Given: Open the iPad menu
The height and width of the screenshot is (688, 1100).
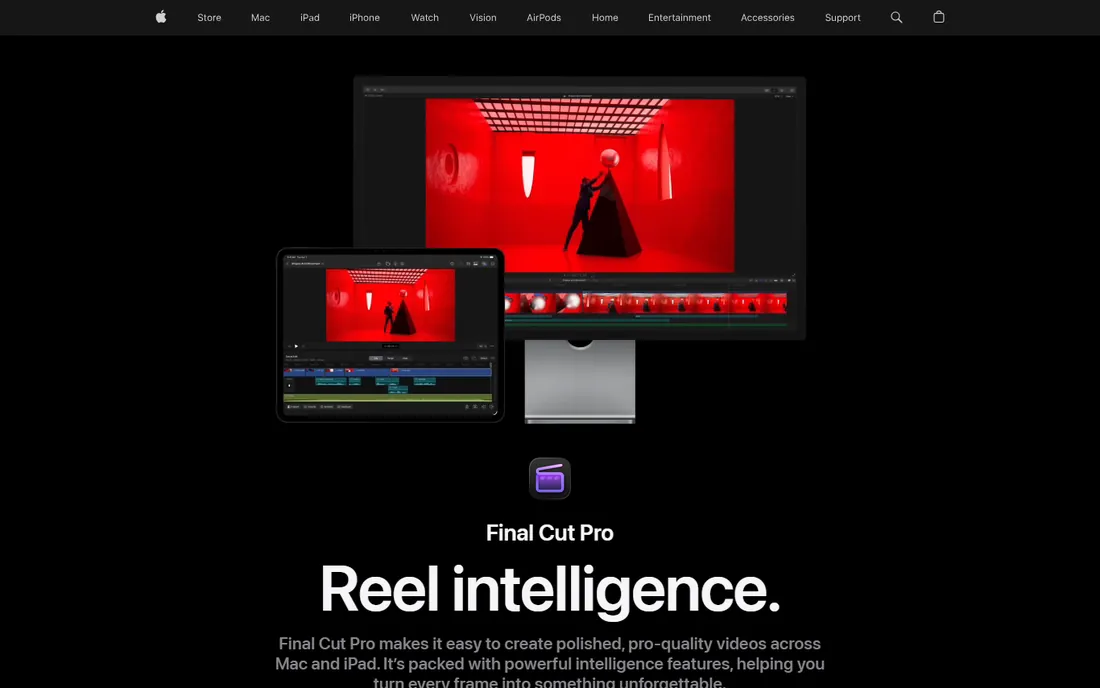Looking at the screenshot, I should (x=309, y=18).
